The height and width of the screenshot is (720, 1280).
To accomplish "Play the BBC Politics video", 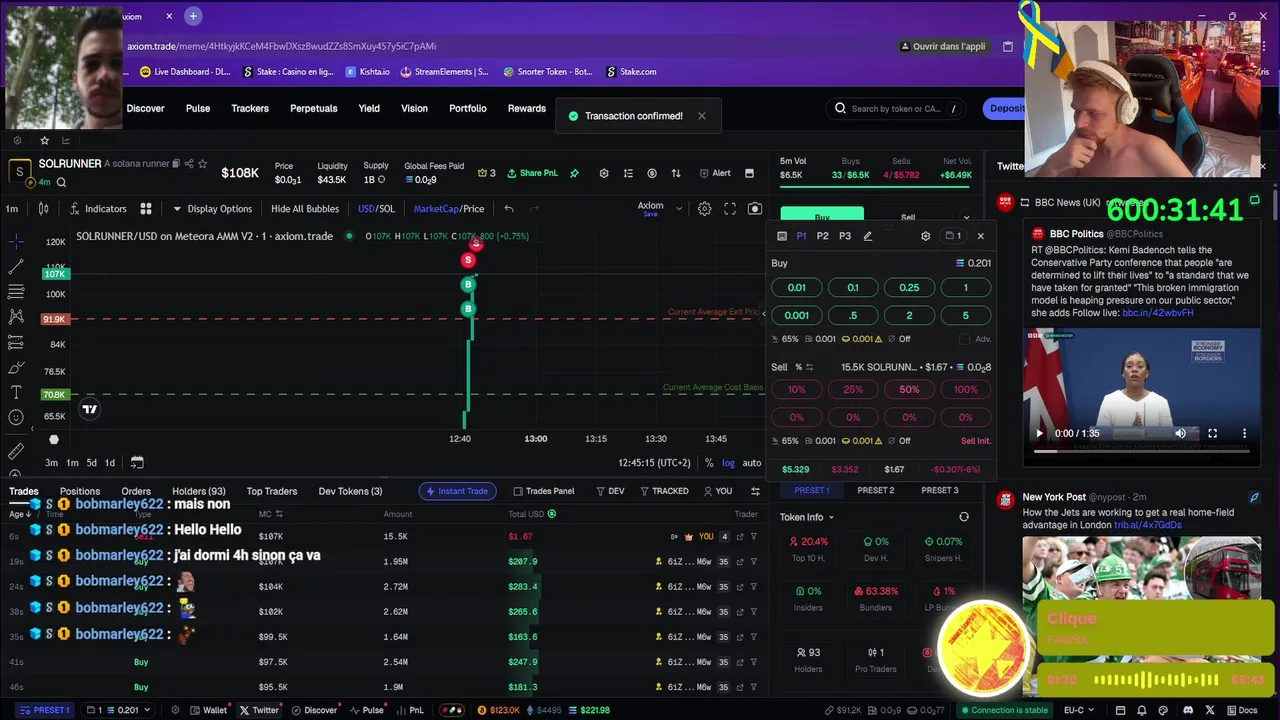I will [x=1039, y=433].
